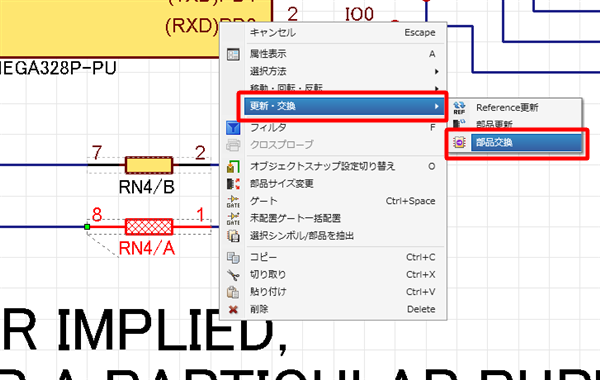Click the green endpoint of RN4/A
This screenshot has width=600, height=380.
coord(87,227)
